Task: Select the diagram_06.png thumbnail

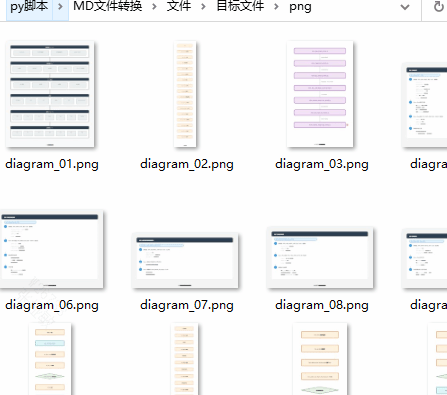Action: click(52, 249)
